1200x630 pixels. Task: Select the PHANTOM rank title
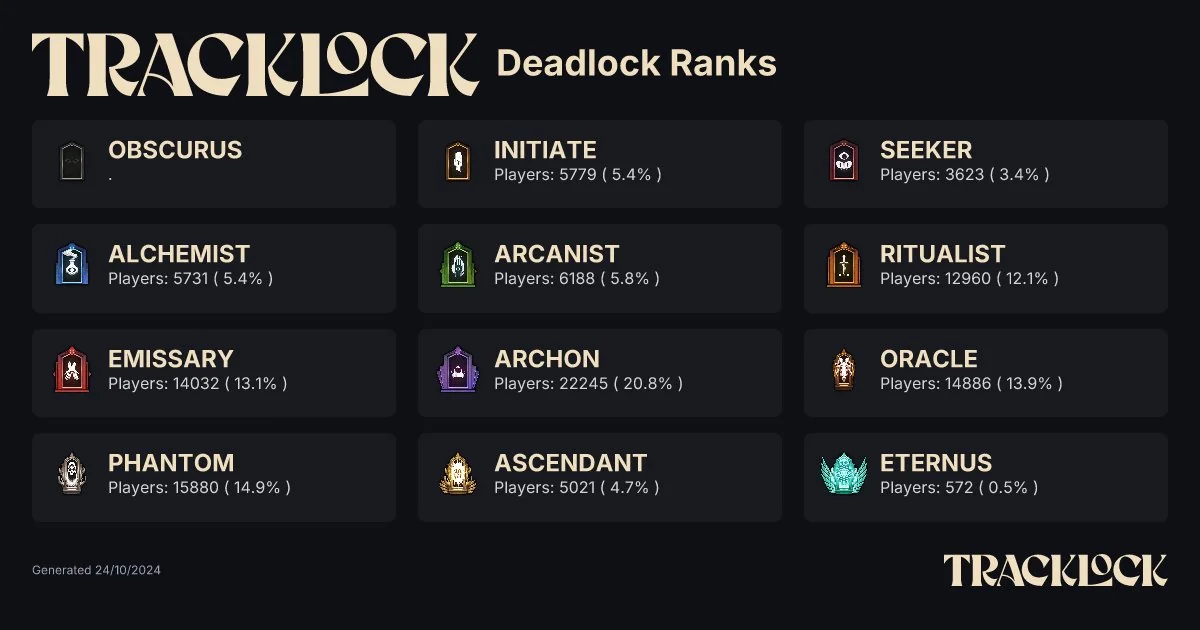coord(171,463)
